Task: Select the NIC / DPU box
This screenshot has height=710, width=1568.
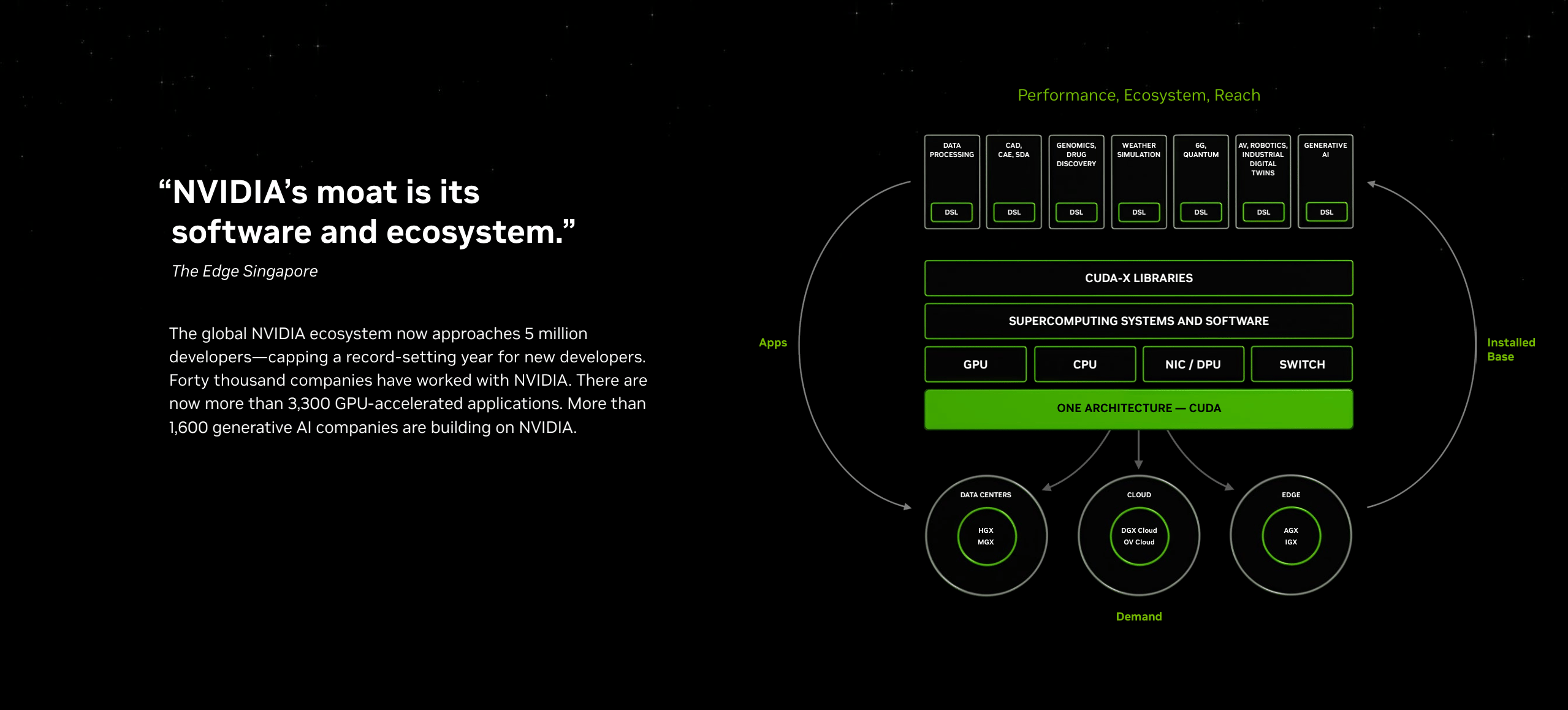Action: pos(1193,364)
